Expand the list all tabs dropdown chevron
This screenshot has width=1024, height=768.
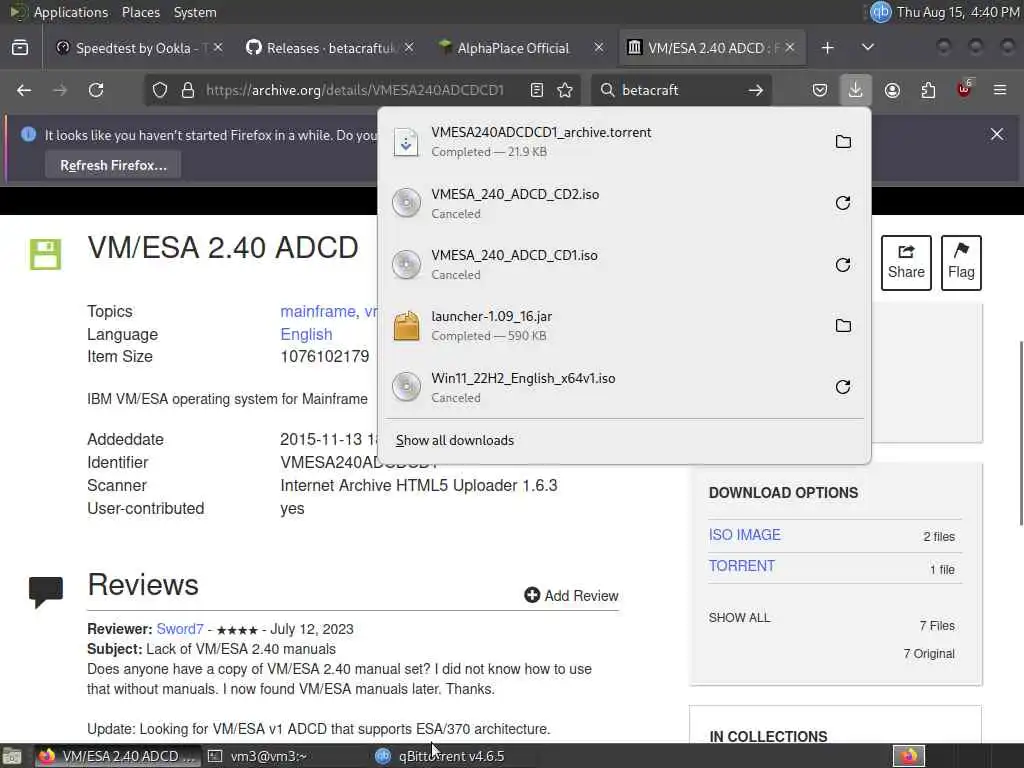click(868, 48)
